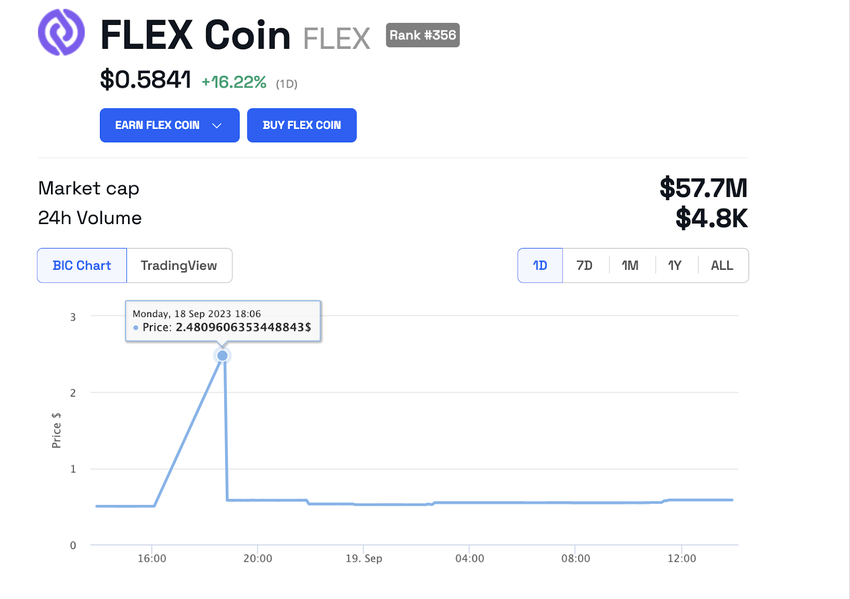Open the Earn Flex Coin button
The height and width of the screenshot is (599, 850).
(158, 126)
